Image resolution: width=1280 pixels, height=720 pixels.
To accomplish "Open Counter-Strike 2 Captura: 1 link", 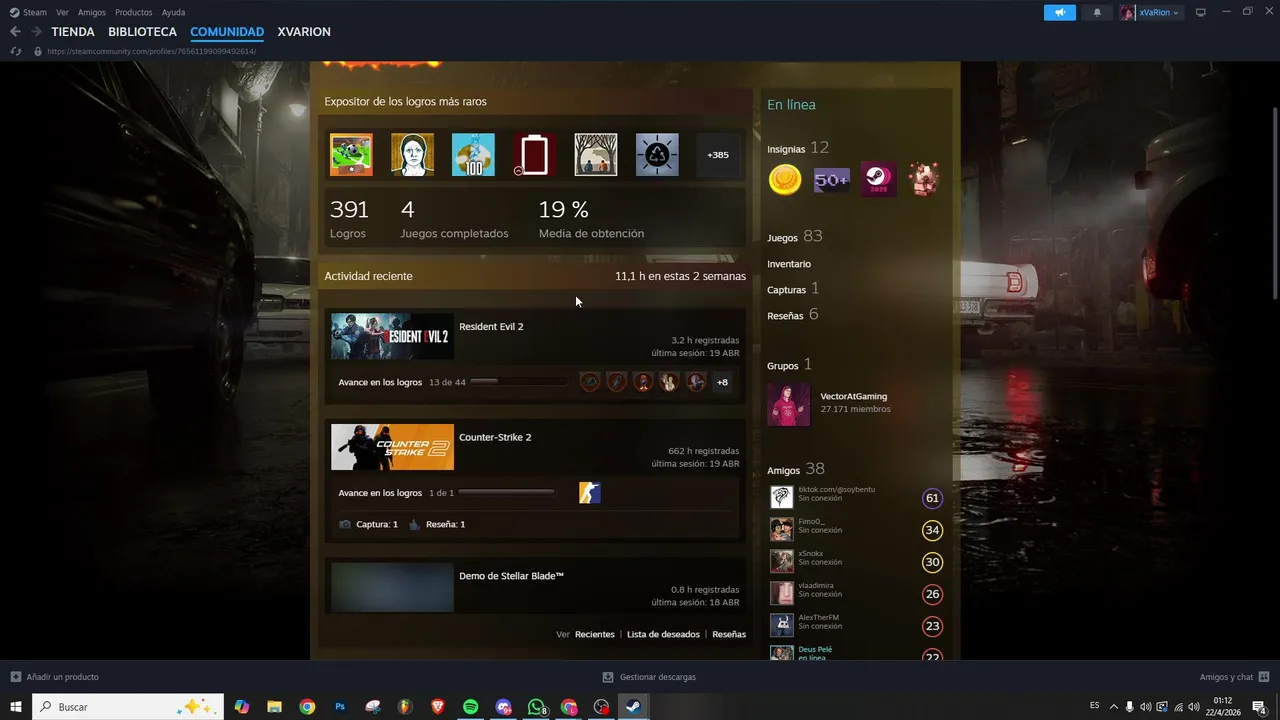I will pos(368,524).
